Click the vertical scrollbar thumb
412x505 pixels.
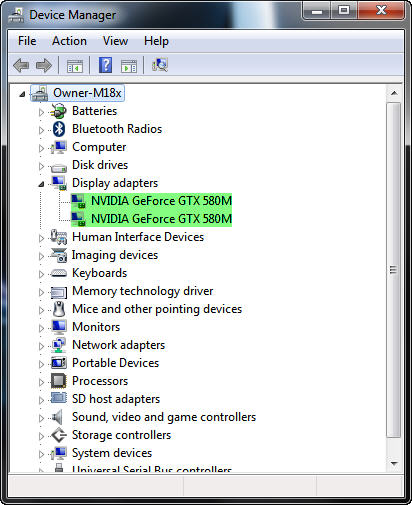[x=394, y=269]
